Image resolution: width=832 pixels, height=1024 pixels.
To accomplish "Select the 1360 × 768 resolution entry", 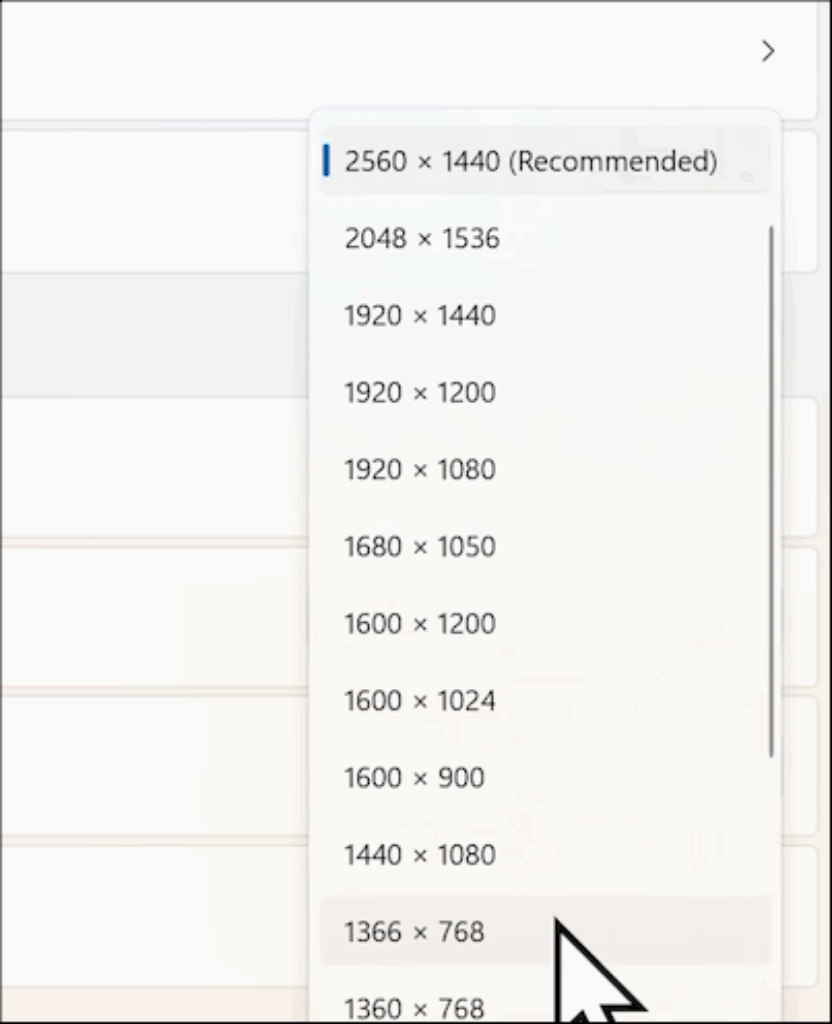I will click(x=414, y=1007).
